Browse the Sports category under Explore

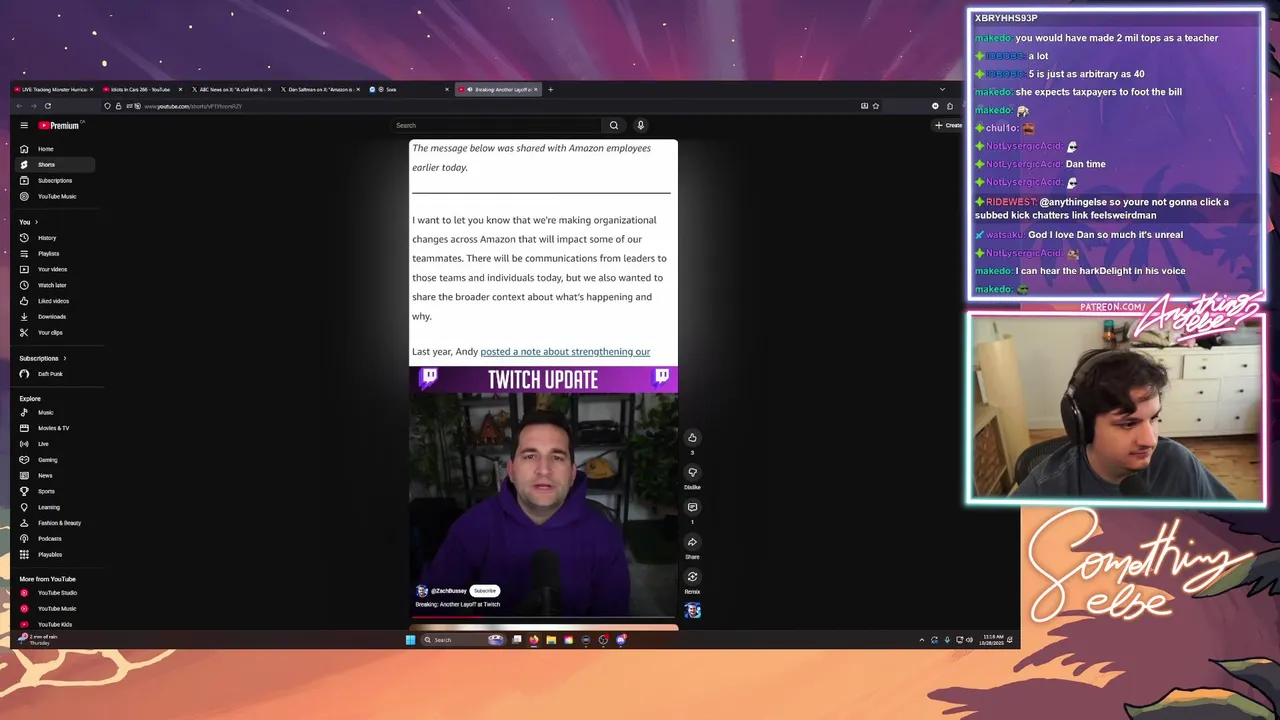pyautogui.click(x=55, y=491)
